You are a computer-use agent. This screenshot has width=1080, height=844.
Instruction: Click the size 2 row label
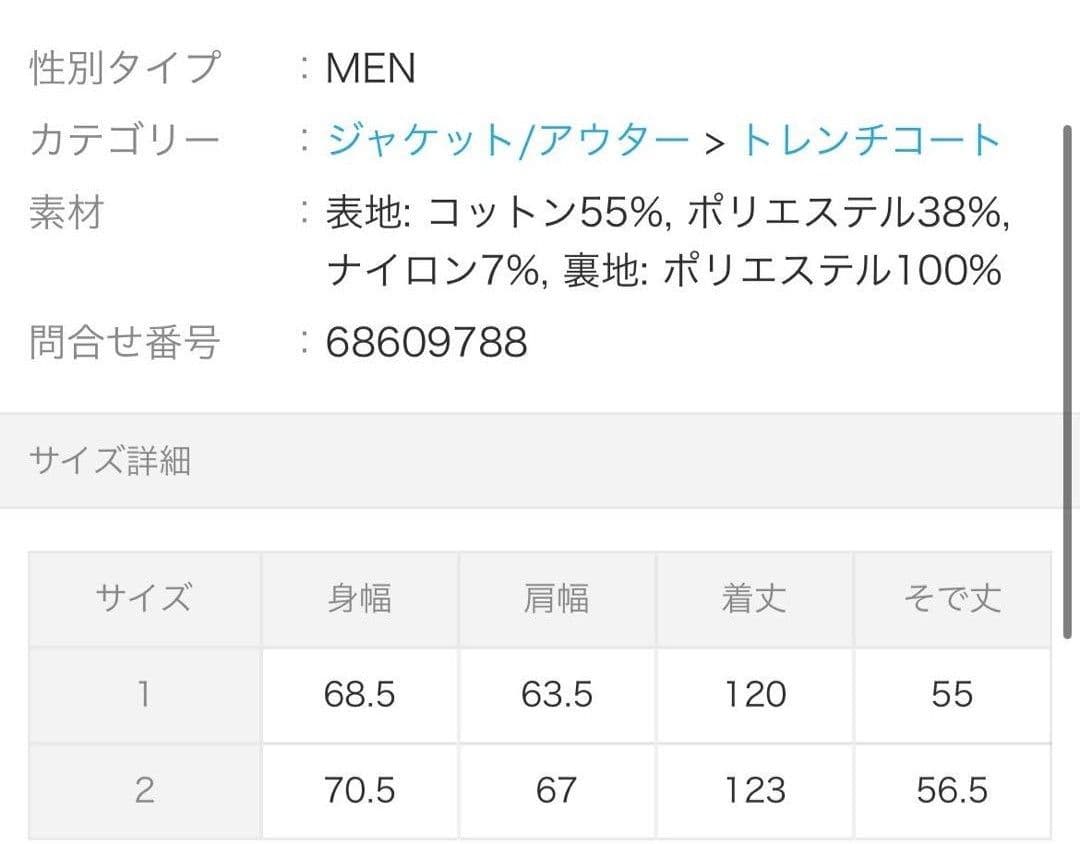[144, 790]
